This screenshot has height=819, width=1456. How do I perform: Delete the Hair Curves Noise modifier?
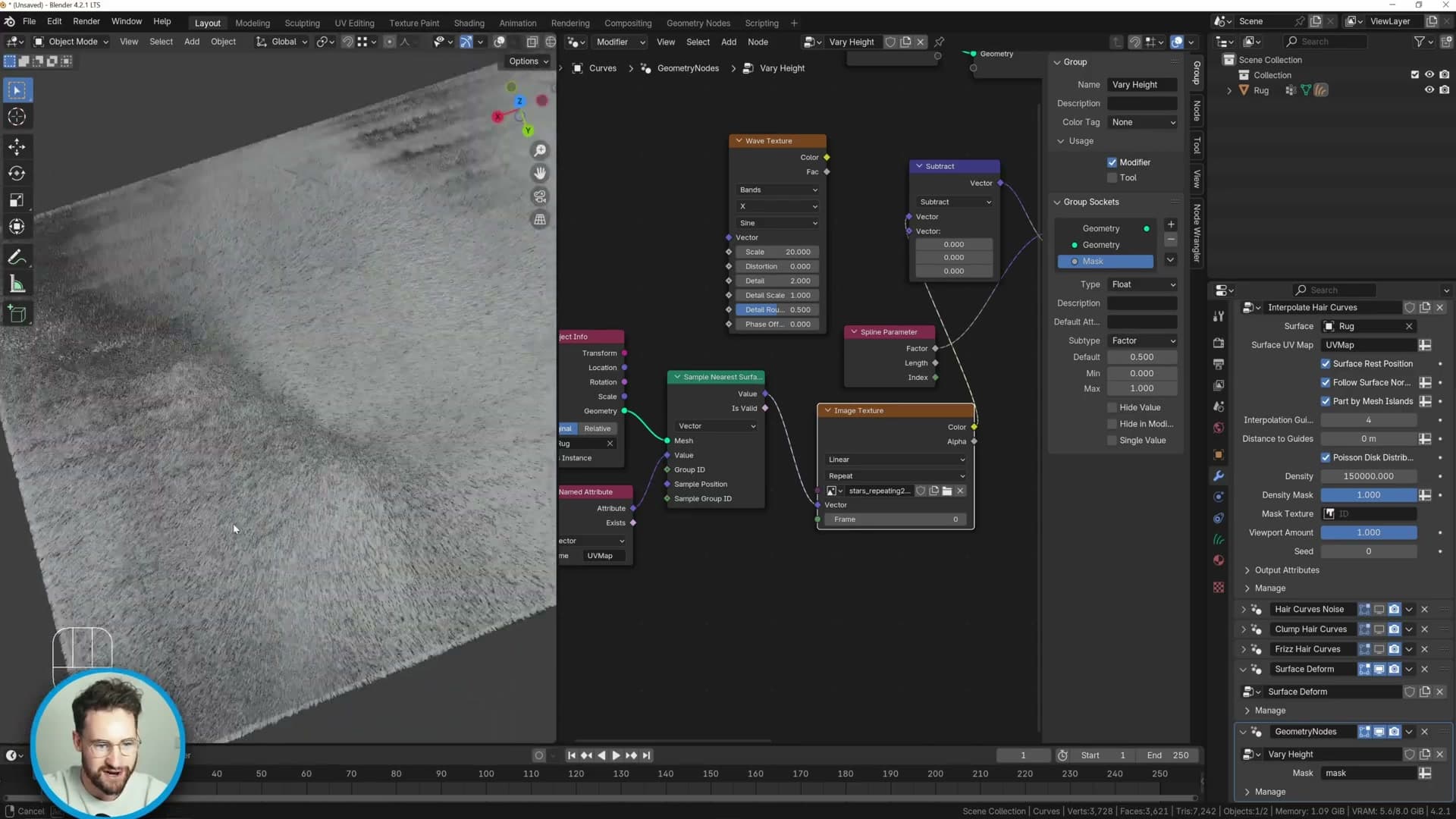(x=1425, y=610)
